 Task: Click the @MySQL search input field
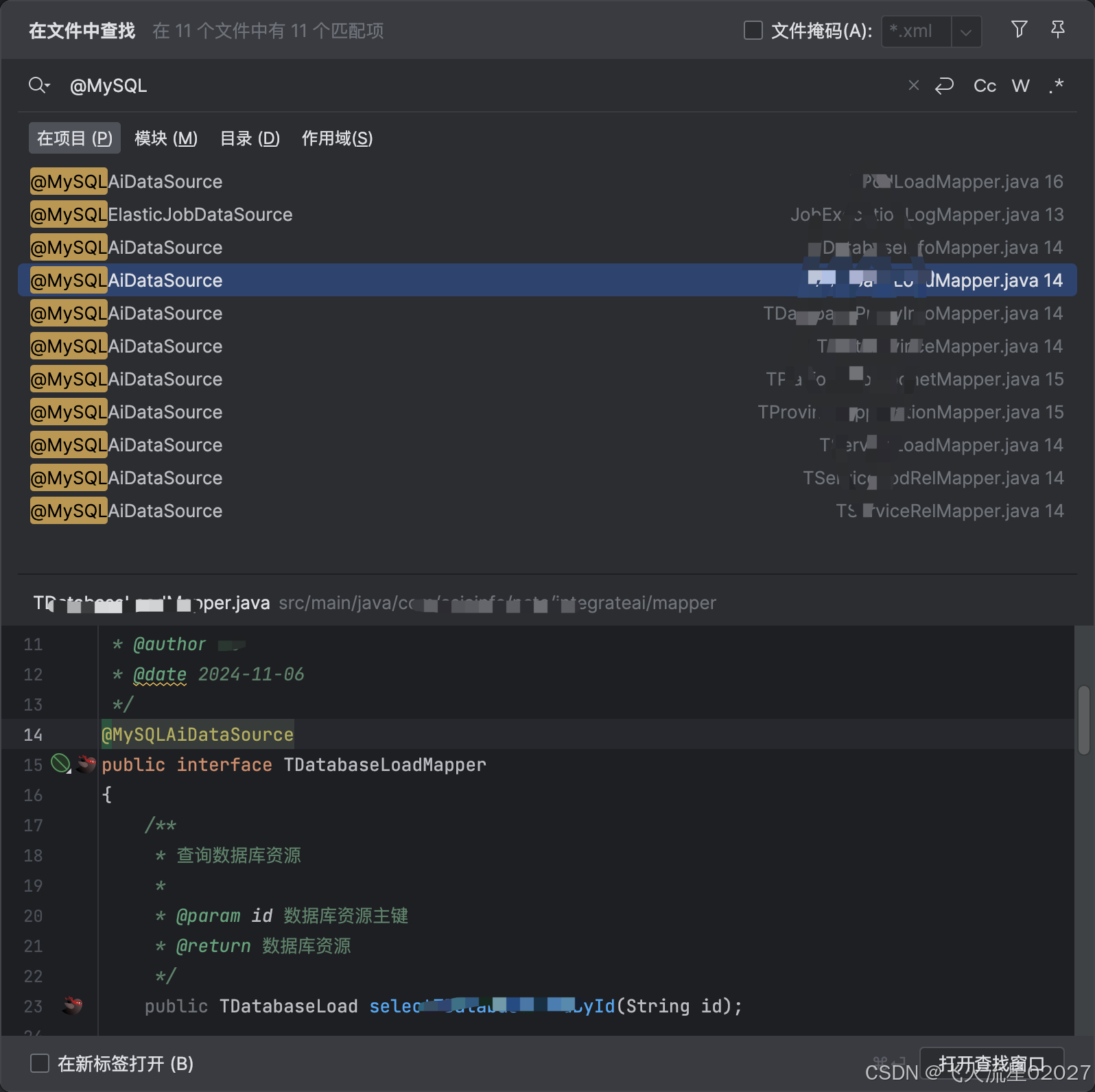[x=480, y=86]
